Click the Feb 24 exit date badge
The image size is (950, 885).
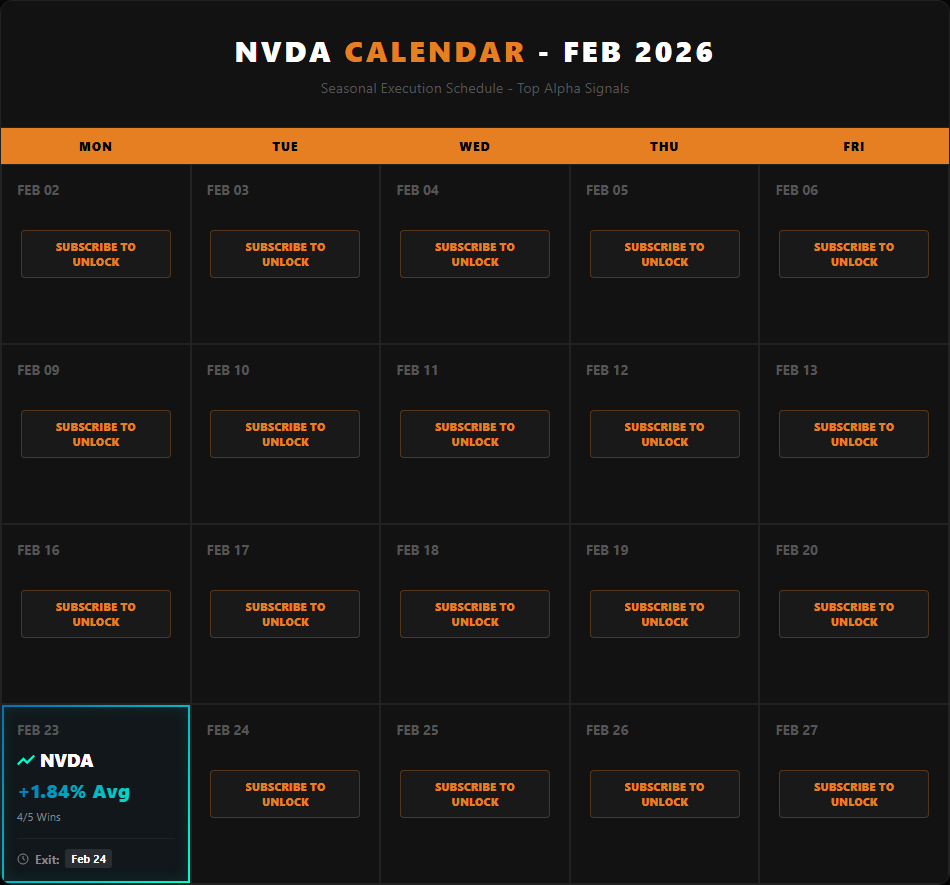pyautogui.click(x=88, y=859)
